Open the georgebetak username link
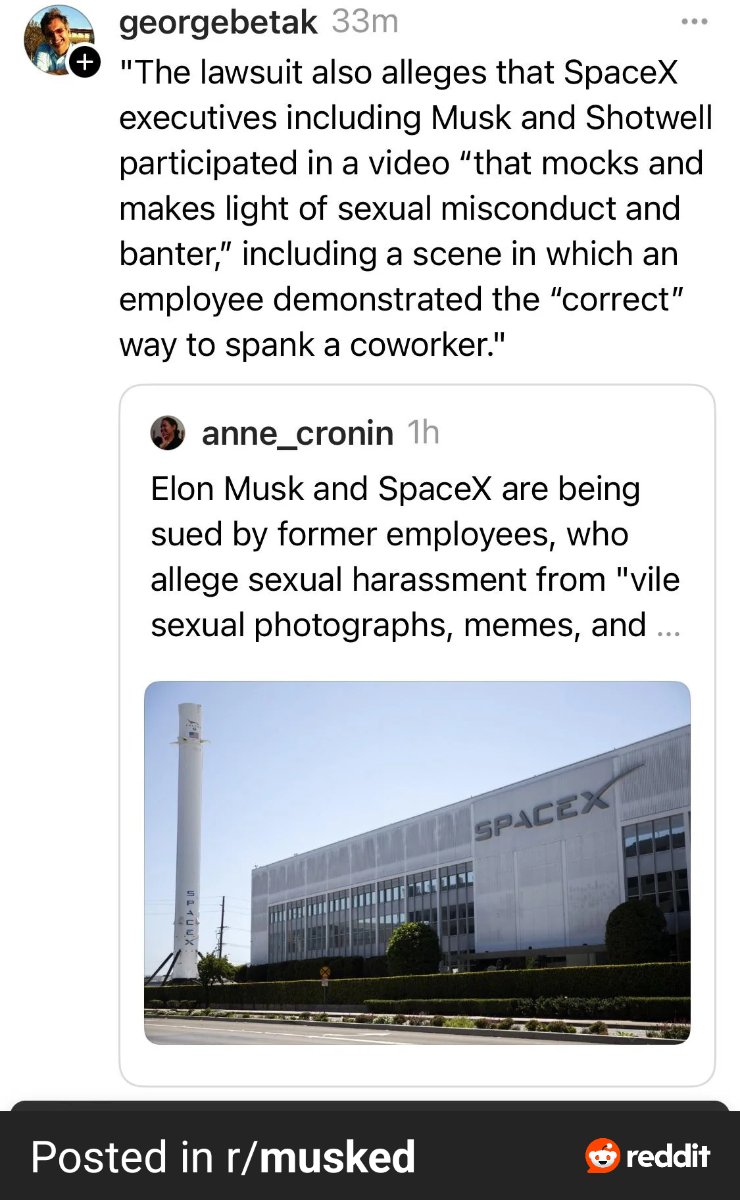This screenshot has width=740, height=1200. tap(219, 22)
